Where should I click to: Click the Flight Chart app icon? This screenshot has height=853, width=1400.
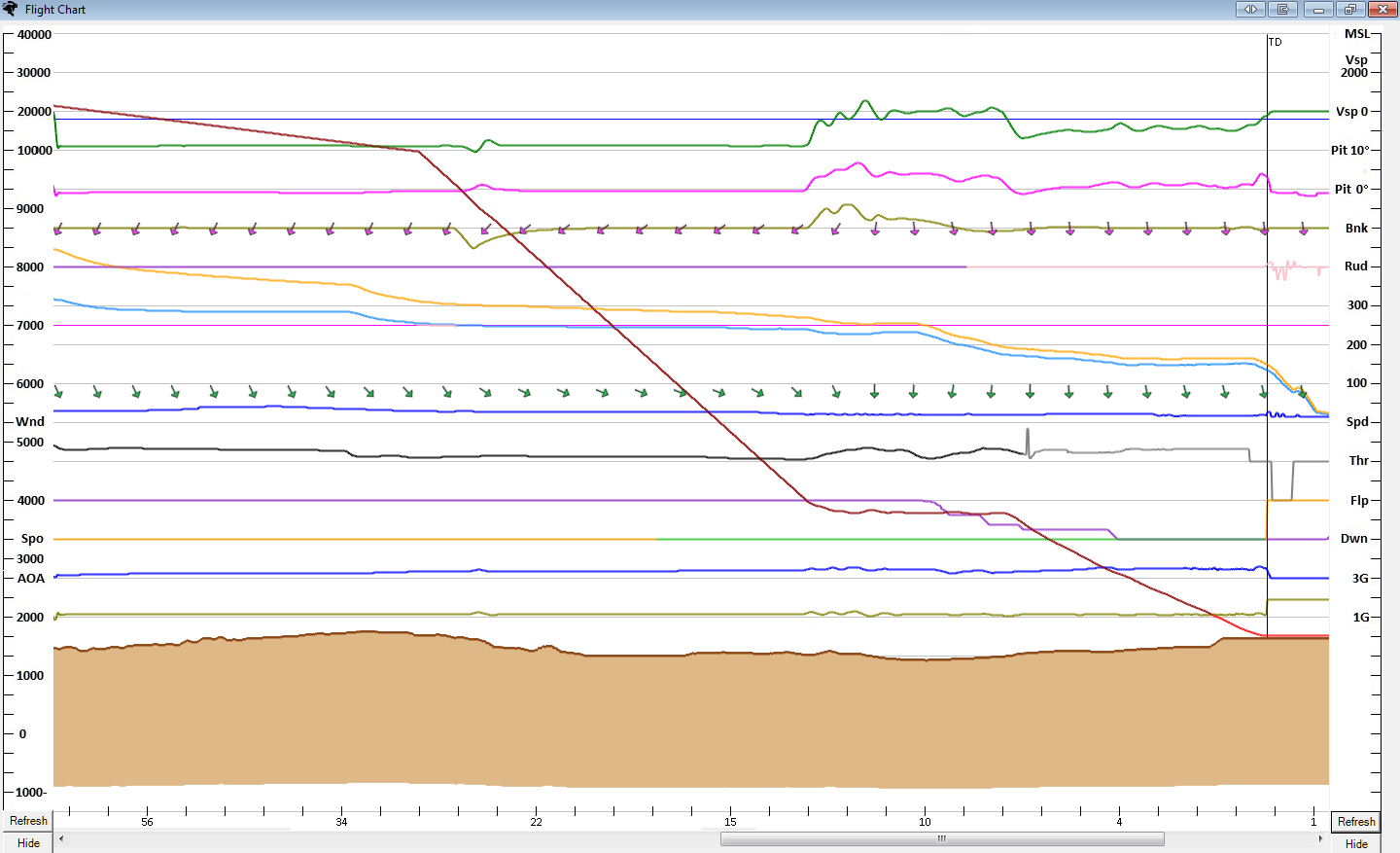[x=11, y=10]
